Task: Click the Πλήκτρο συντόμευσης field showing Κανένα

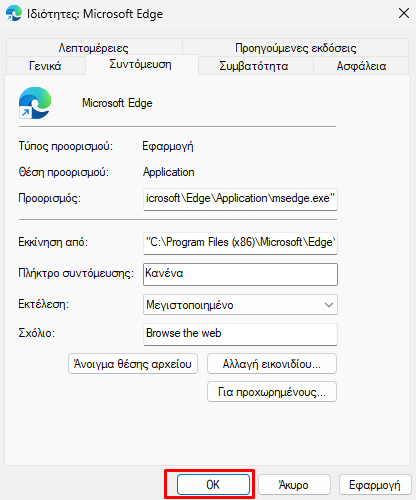Action: point(240,274)
